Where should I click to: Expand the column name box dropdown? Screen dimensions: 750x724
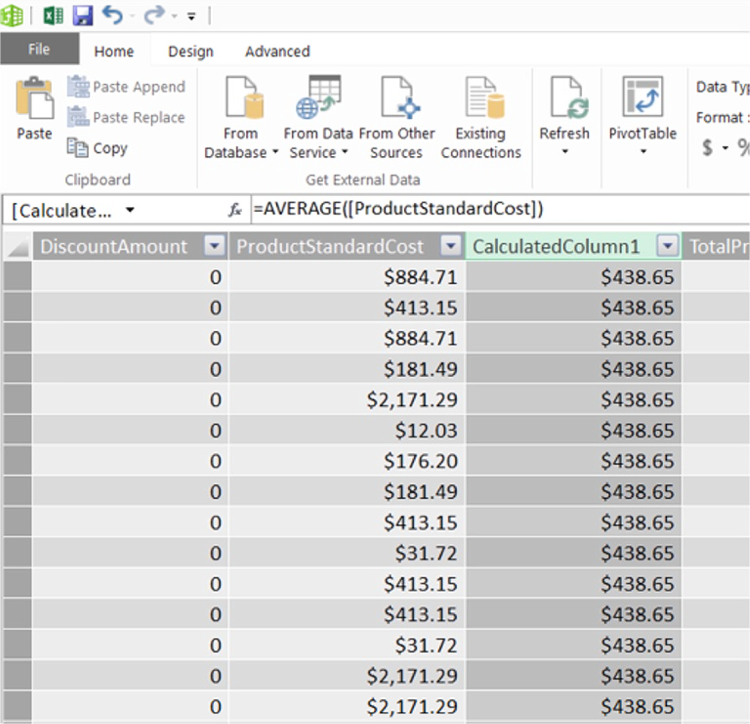tap(130, 210)
